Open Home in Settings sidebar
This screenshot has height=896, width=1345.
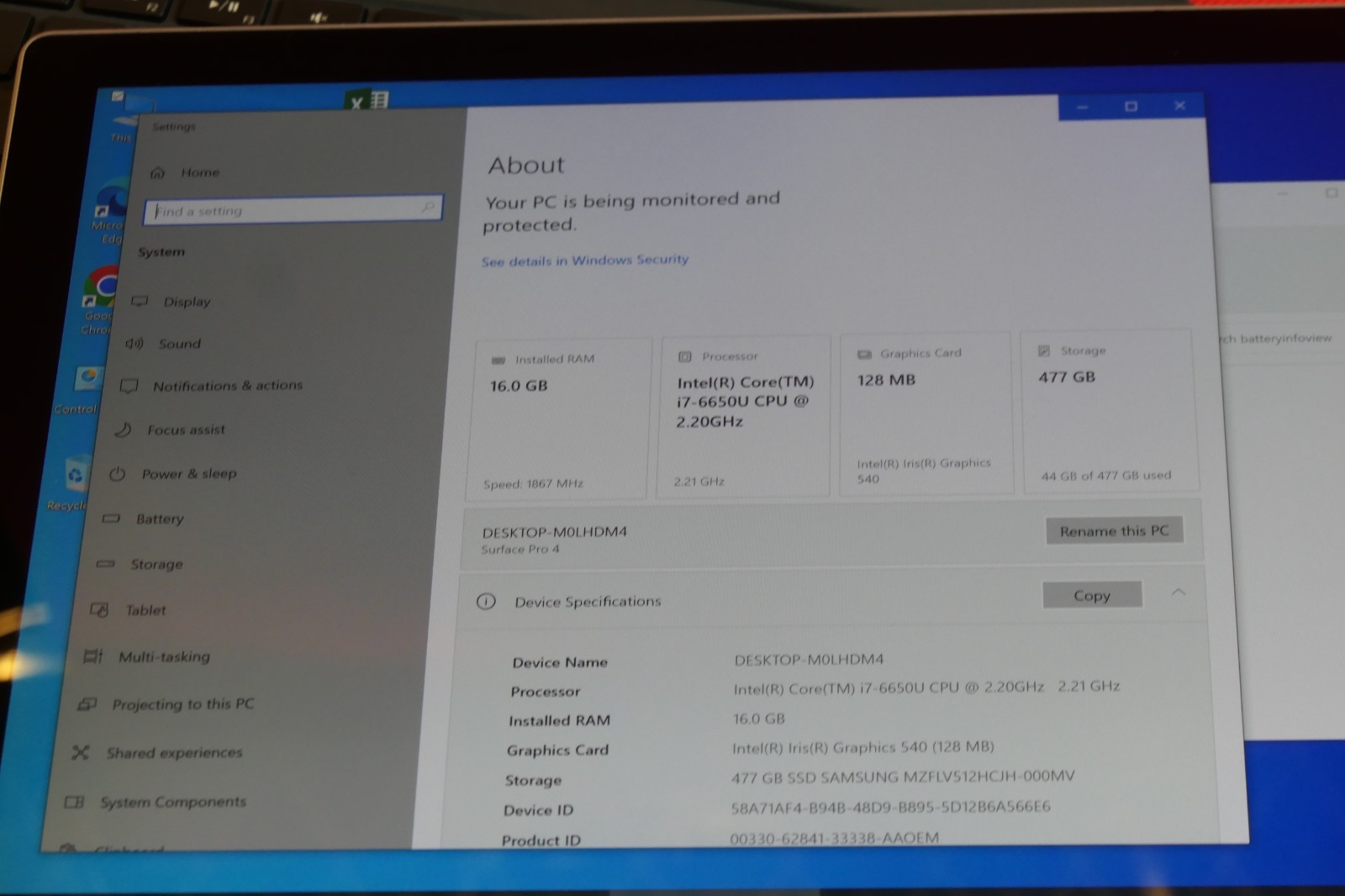[x=186, y=172]
